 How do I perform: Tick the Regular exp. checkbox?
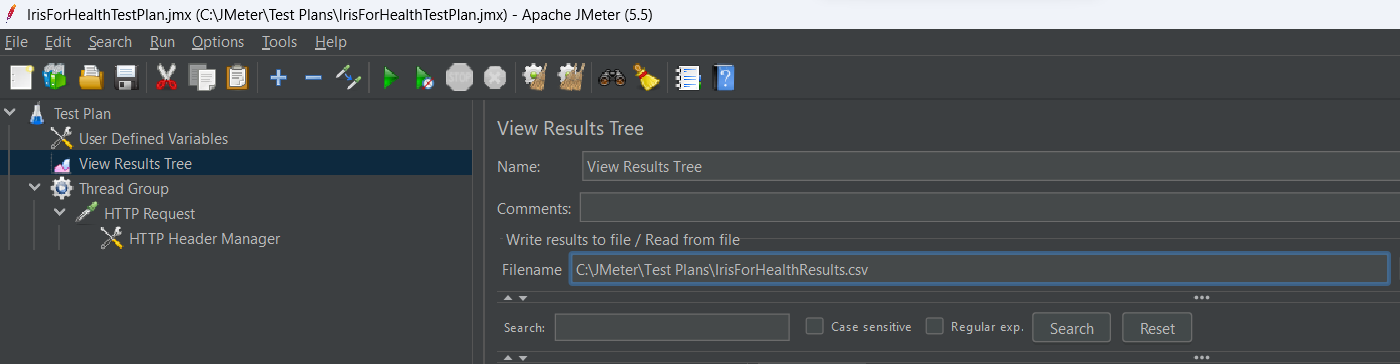935,326
